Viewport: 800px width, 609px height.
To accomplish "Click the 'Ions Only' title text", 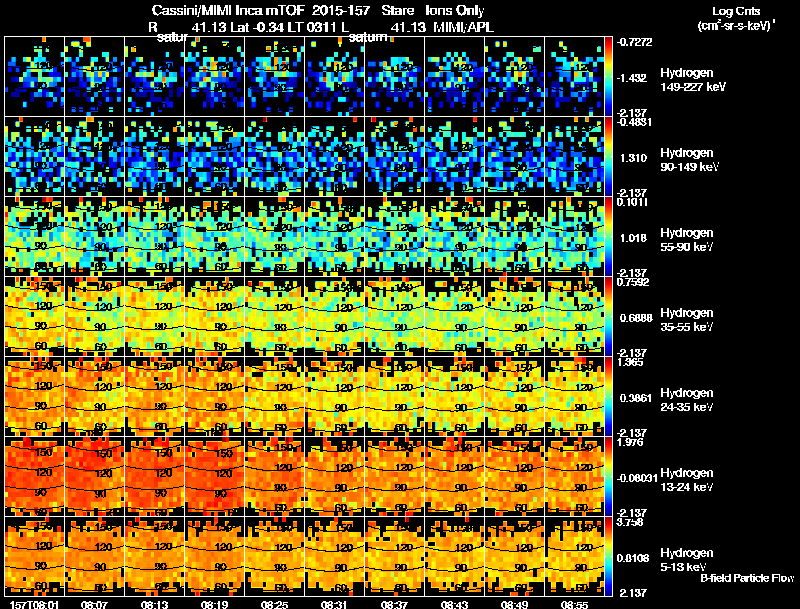I will pos(455,11).
